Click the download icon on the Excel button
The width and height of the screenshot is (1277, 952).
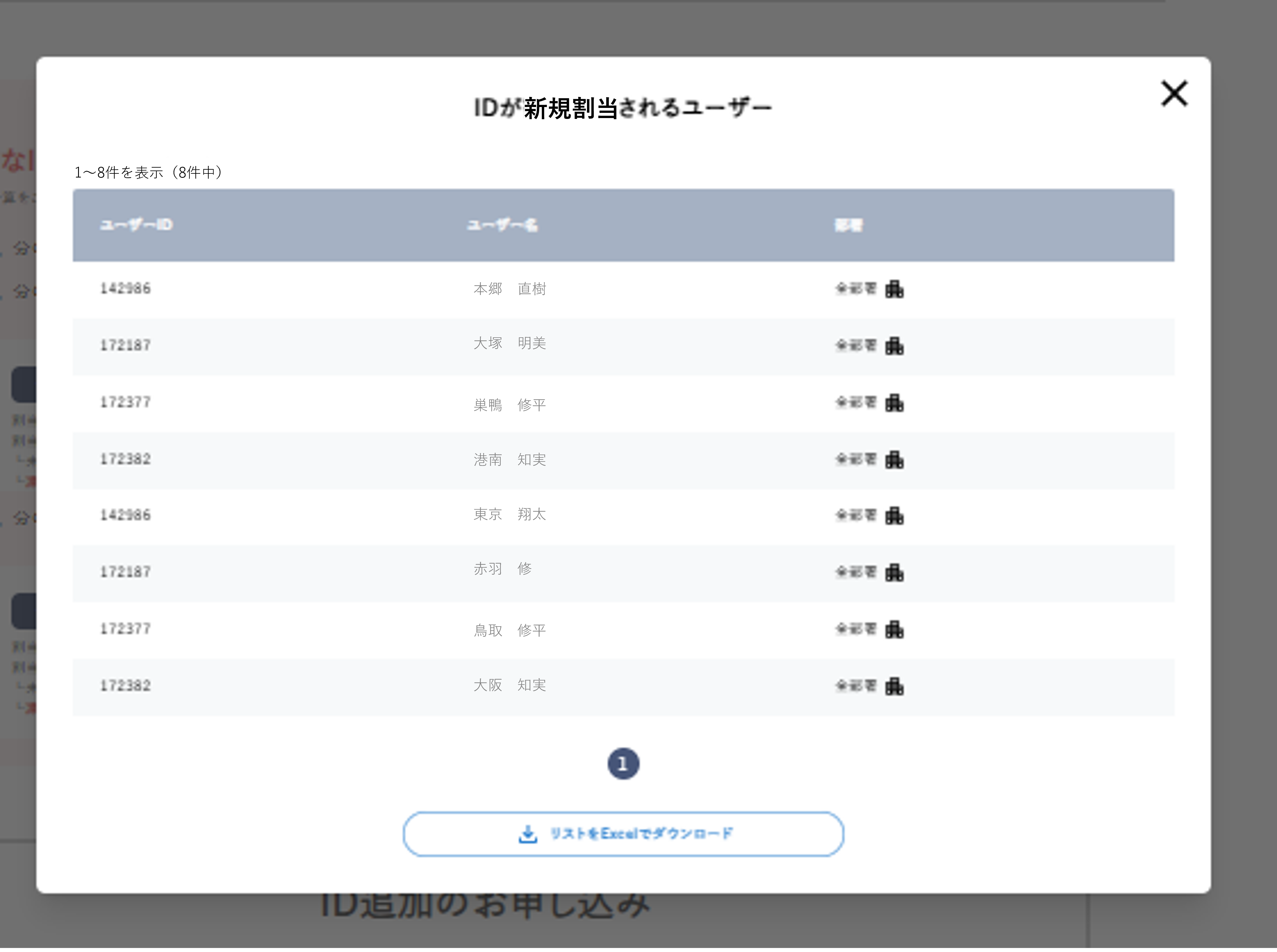click(x=528, y=834)
